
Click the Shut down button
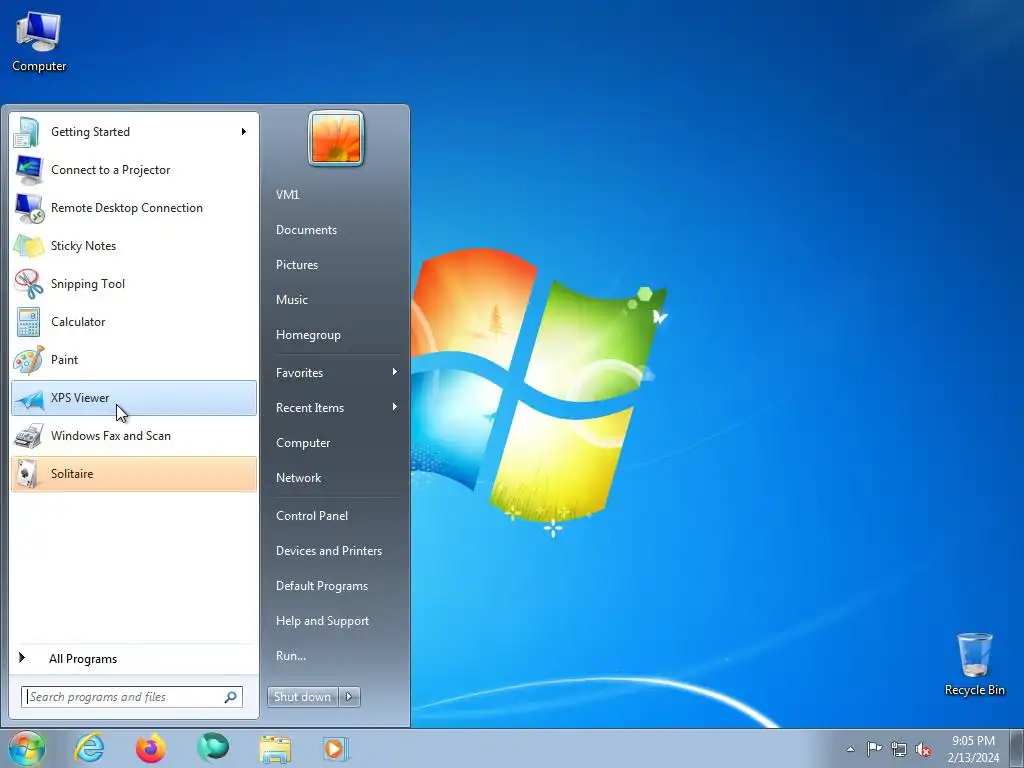[302, 697]
